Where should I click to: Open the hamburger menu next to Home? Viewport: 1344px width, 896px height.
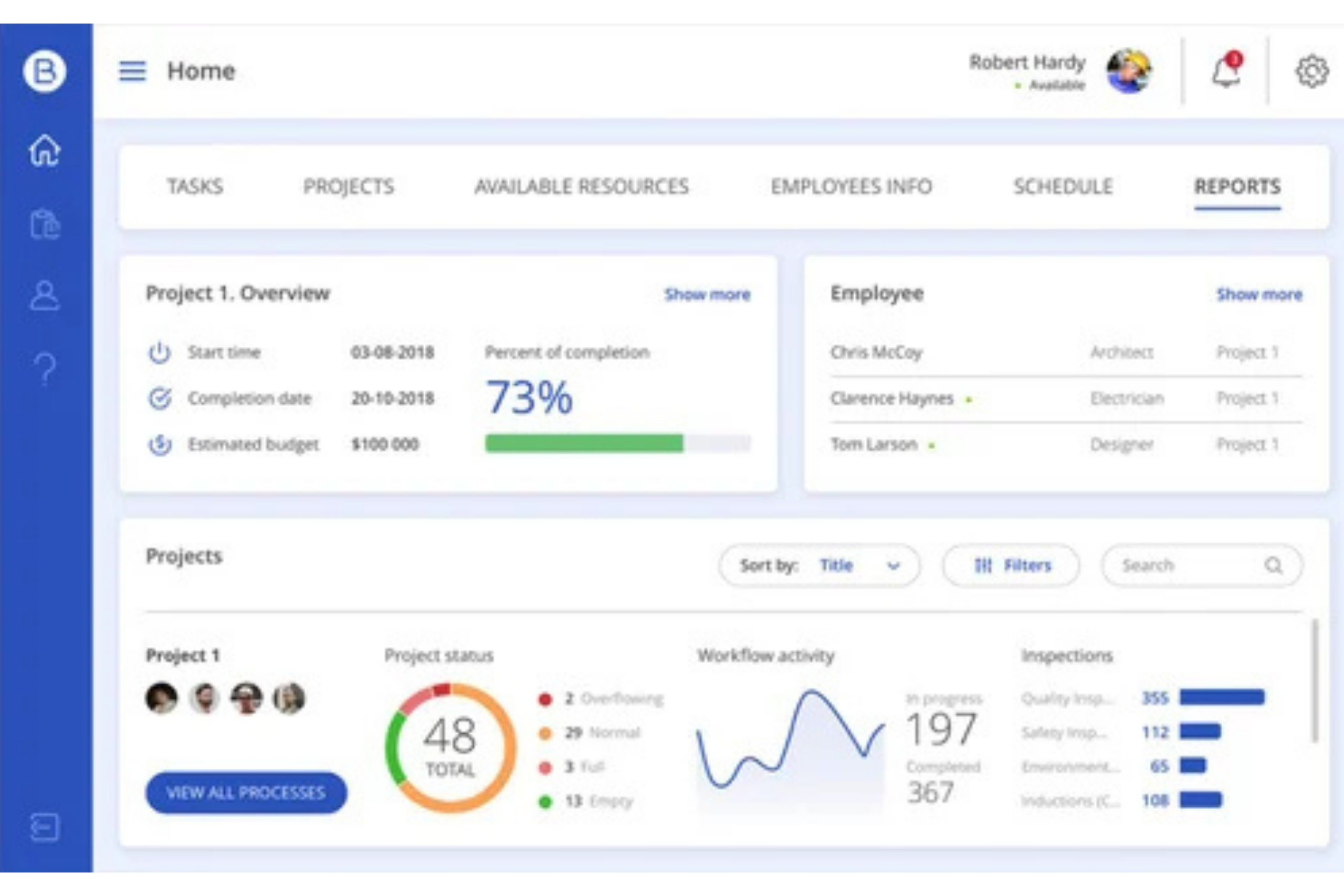(x=132, y=71)
